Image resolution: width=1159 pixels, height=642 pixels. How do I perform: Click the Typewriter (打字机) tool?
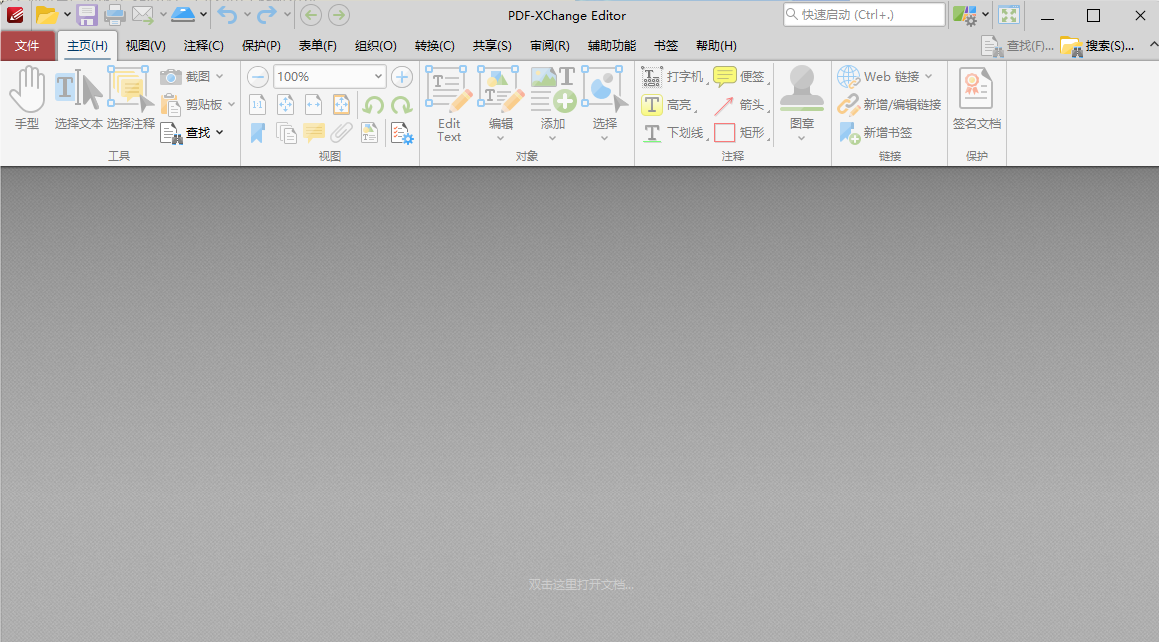pos(673,77)
